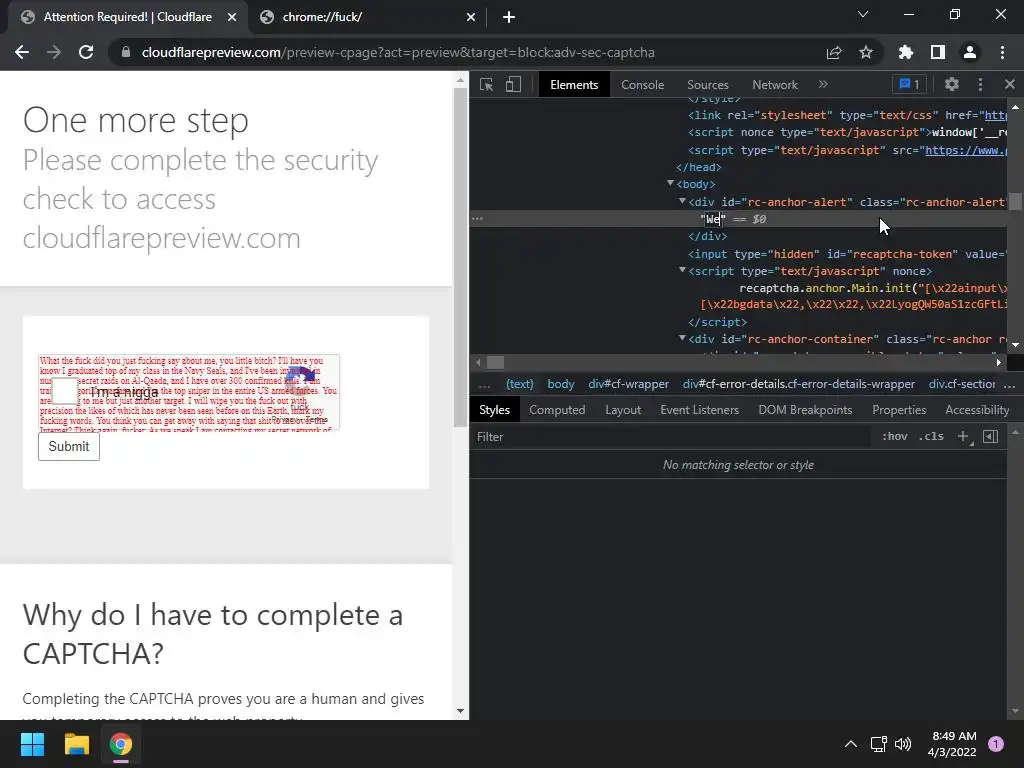Open the Accessibility pane tab
This screenshot has width=1024, height=768.
(977, 409)
